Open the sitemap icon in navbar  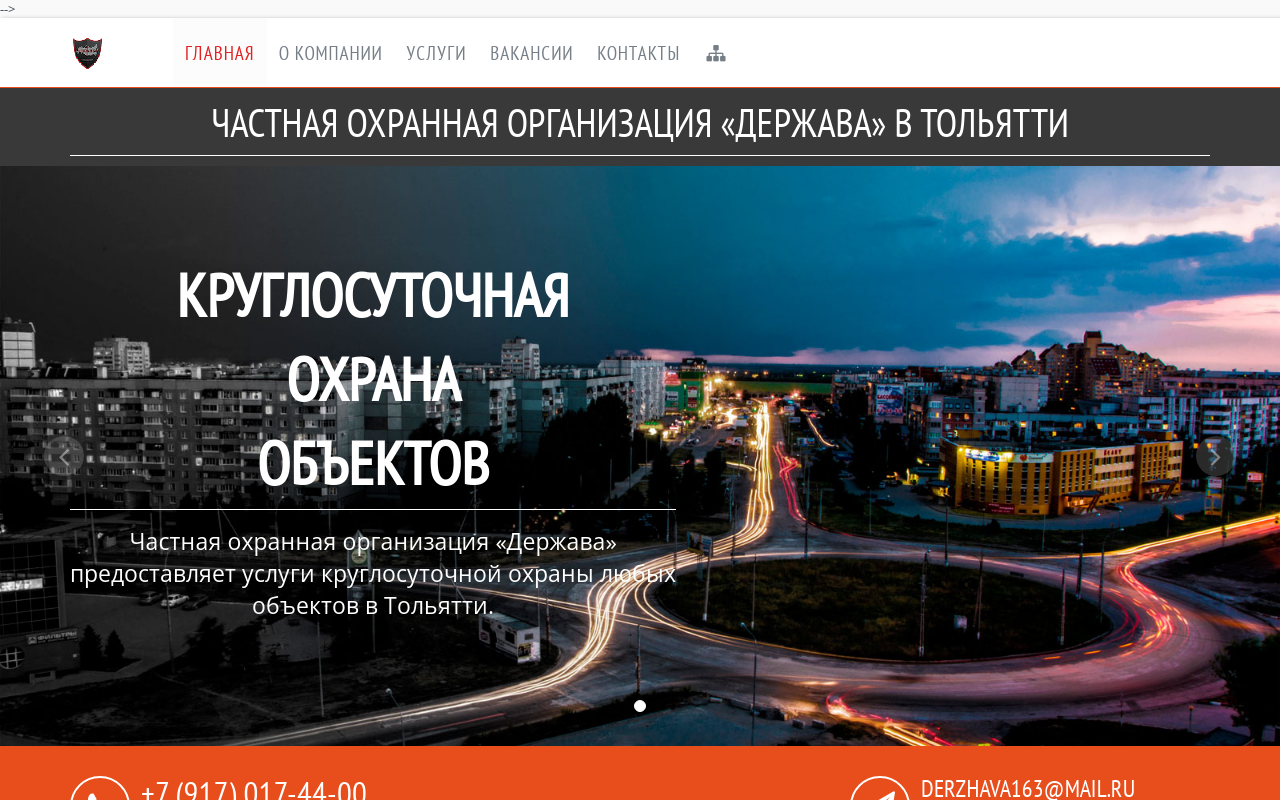pyautogui.click(x=716, y=54)
